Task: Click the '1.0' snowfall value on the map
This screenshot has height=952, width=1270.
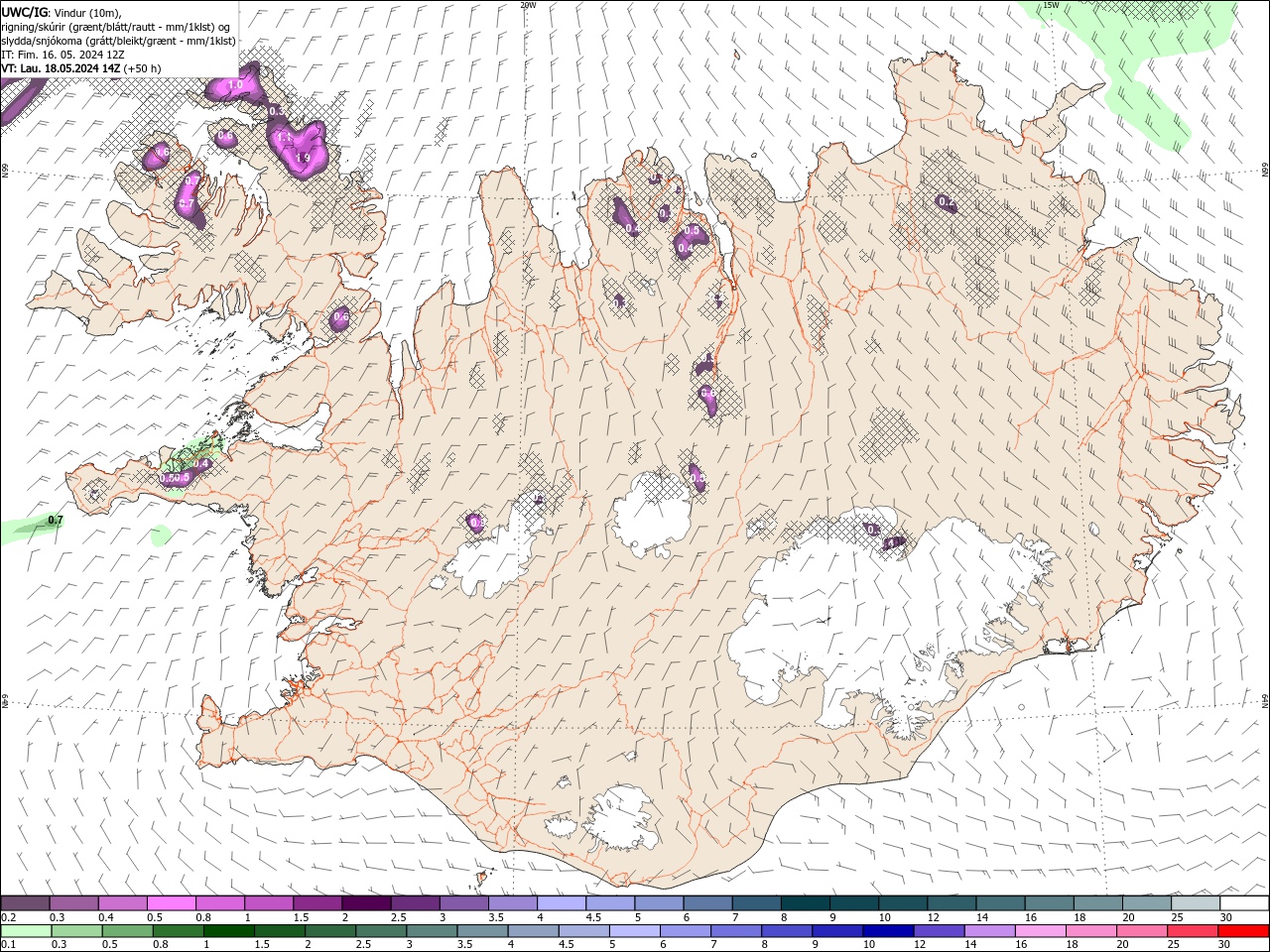Action: [235, 85]
